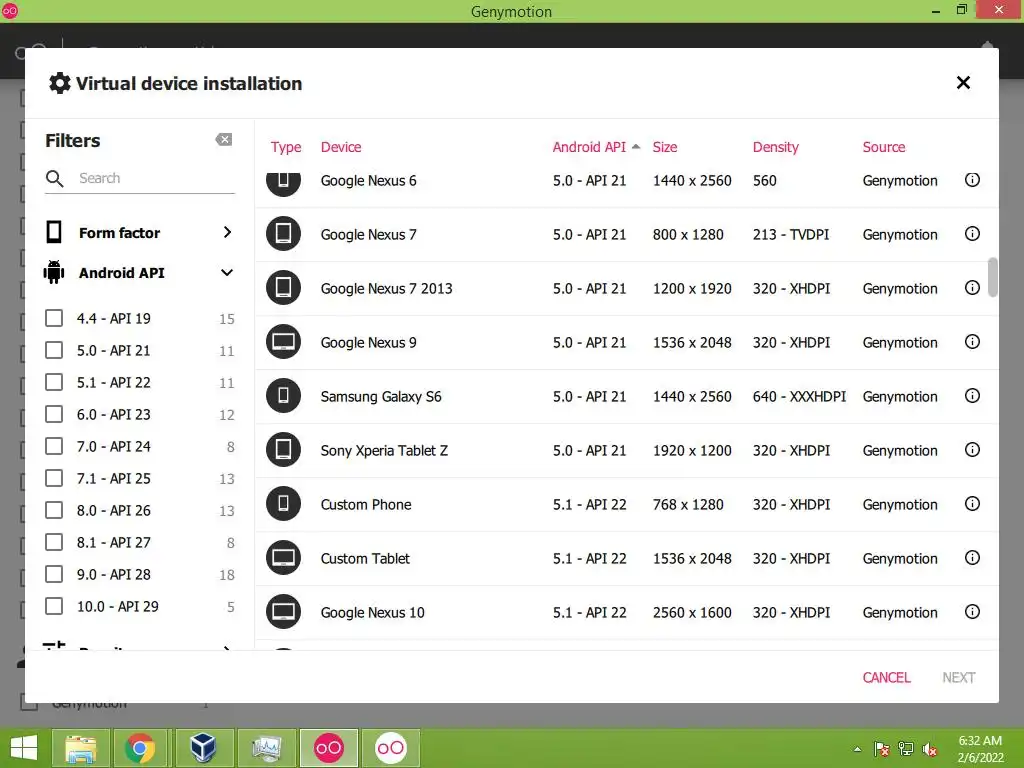This screenshot has width=1024, height=768.
Task: Click the 640 - XXXHDPI density cell
Action: [x=799, y=396]
